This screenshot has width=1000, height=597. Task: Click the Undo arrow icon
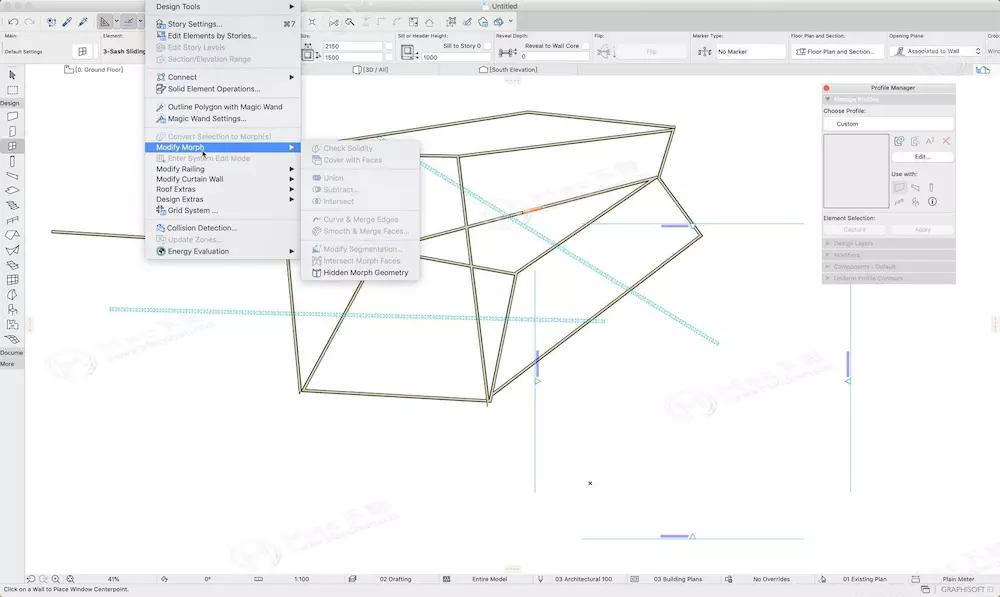(13, 22)
